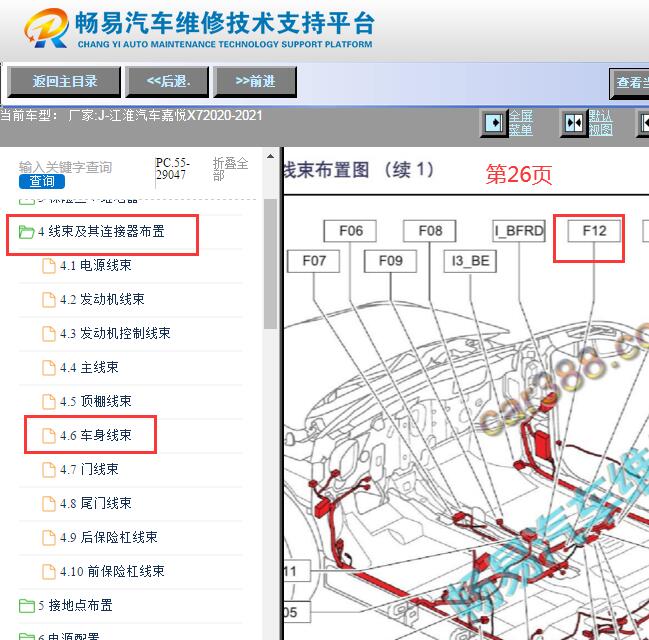Open 4.9 后保险杠线束 item

coord(108,537)
